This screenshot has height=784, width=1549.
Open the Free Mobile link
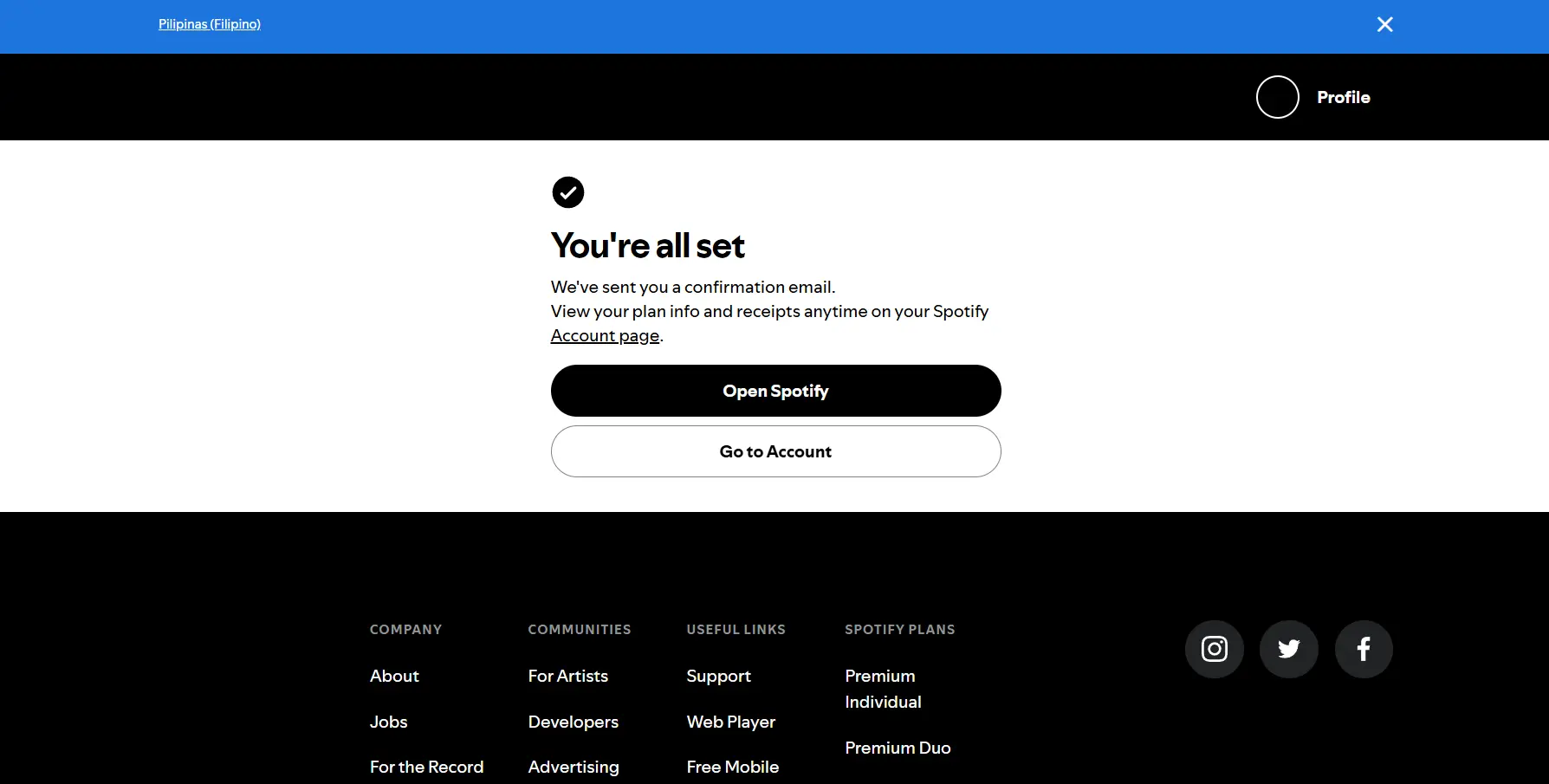coord(733,767)
